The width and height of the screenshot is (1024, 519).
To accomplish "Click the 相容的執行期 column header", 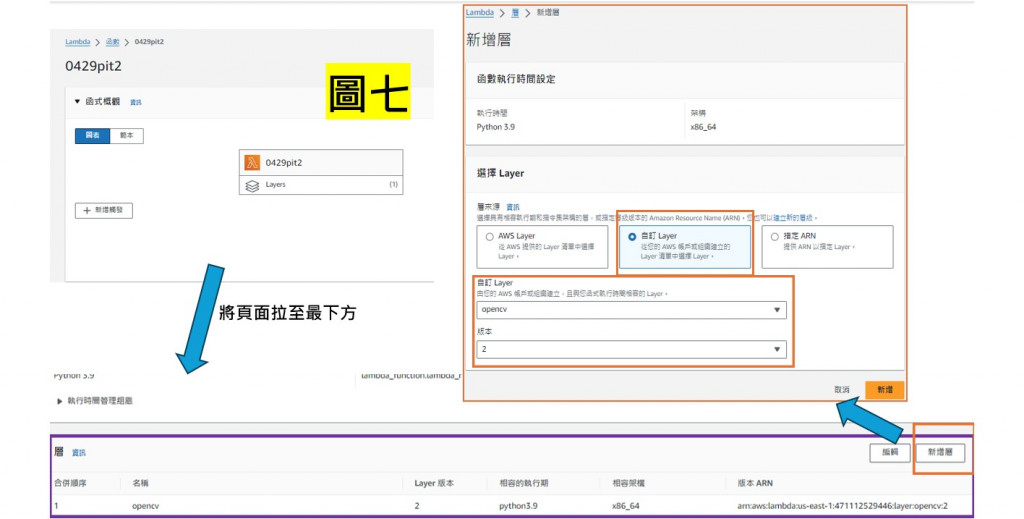I will coord(523,483).
